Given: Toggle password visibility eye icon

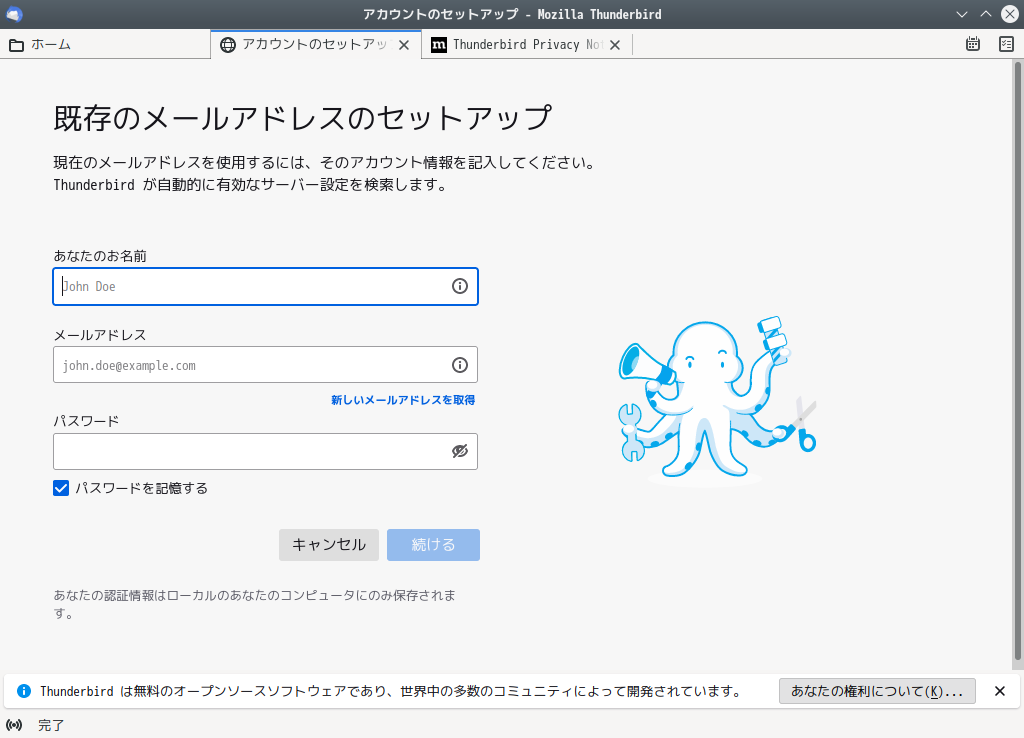Looking at the screenshot, I should 460,451.
